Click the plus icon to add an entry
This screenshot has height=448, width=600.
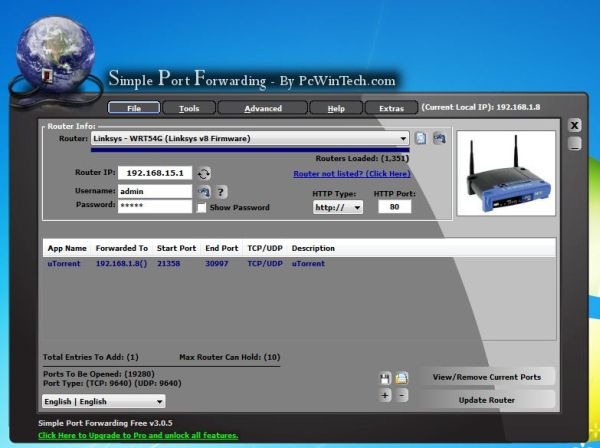[385, 395]
